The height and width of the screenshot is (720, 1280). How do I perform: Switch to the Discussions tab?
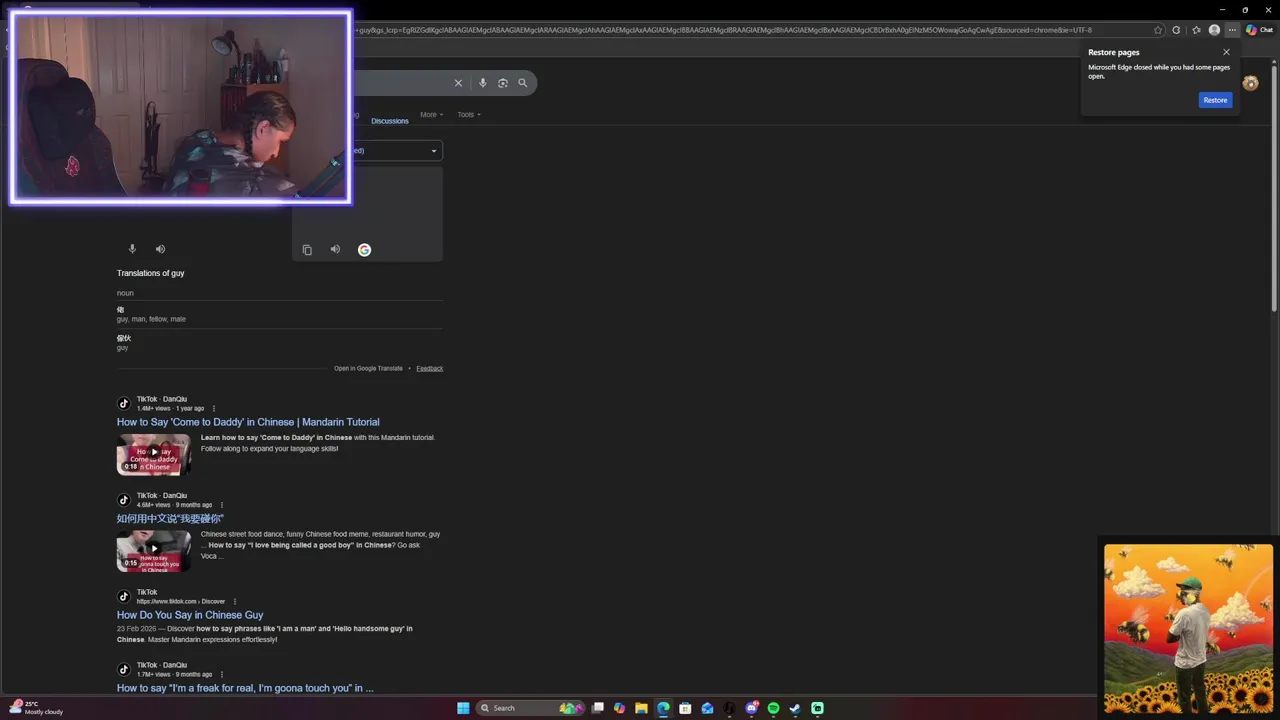pos(390,121)
